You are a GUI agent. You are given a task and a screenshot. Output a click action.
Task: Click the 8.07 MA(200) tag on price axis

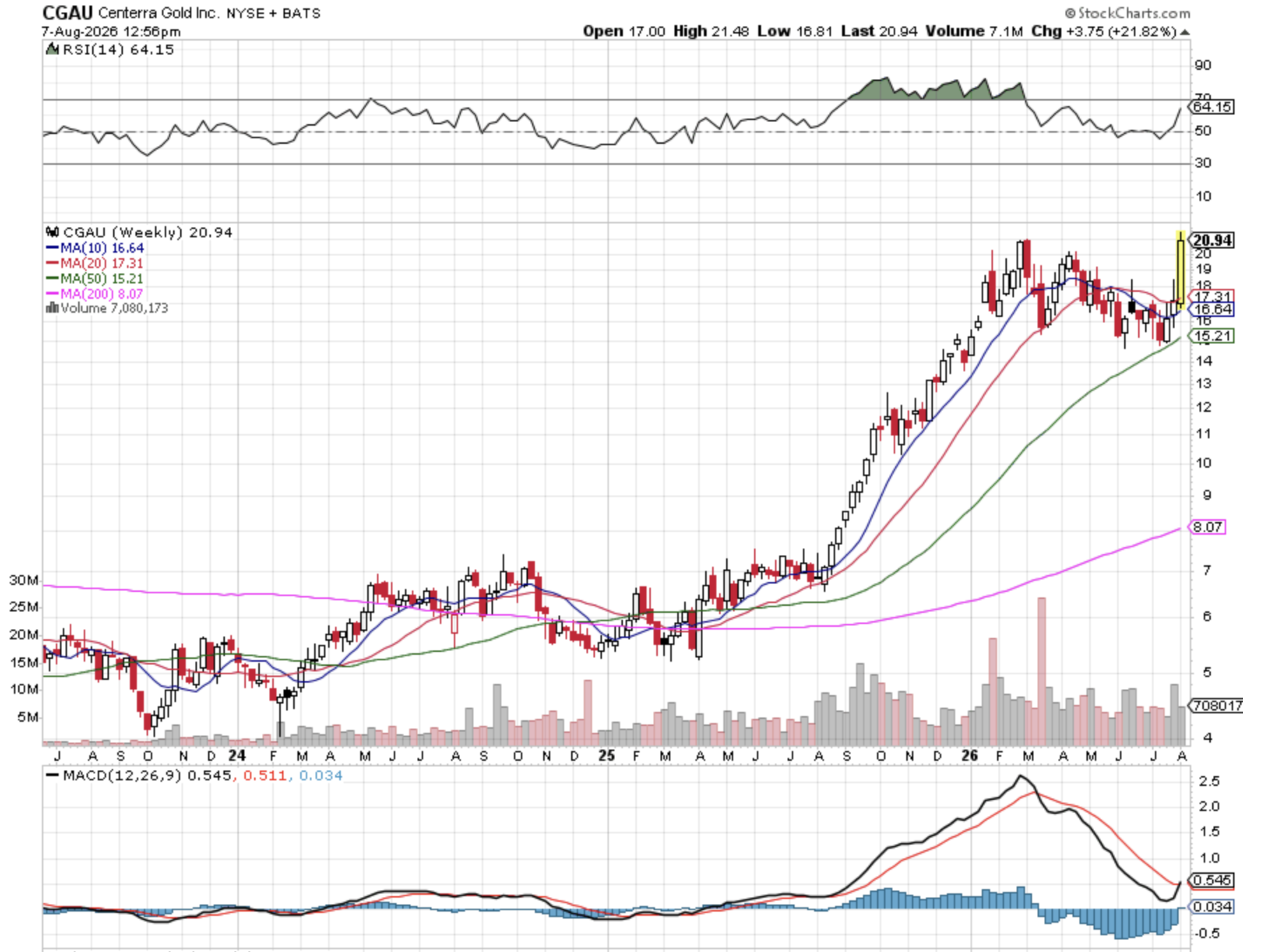click(1207, 527)
